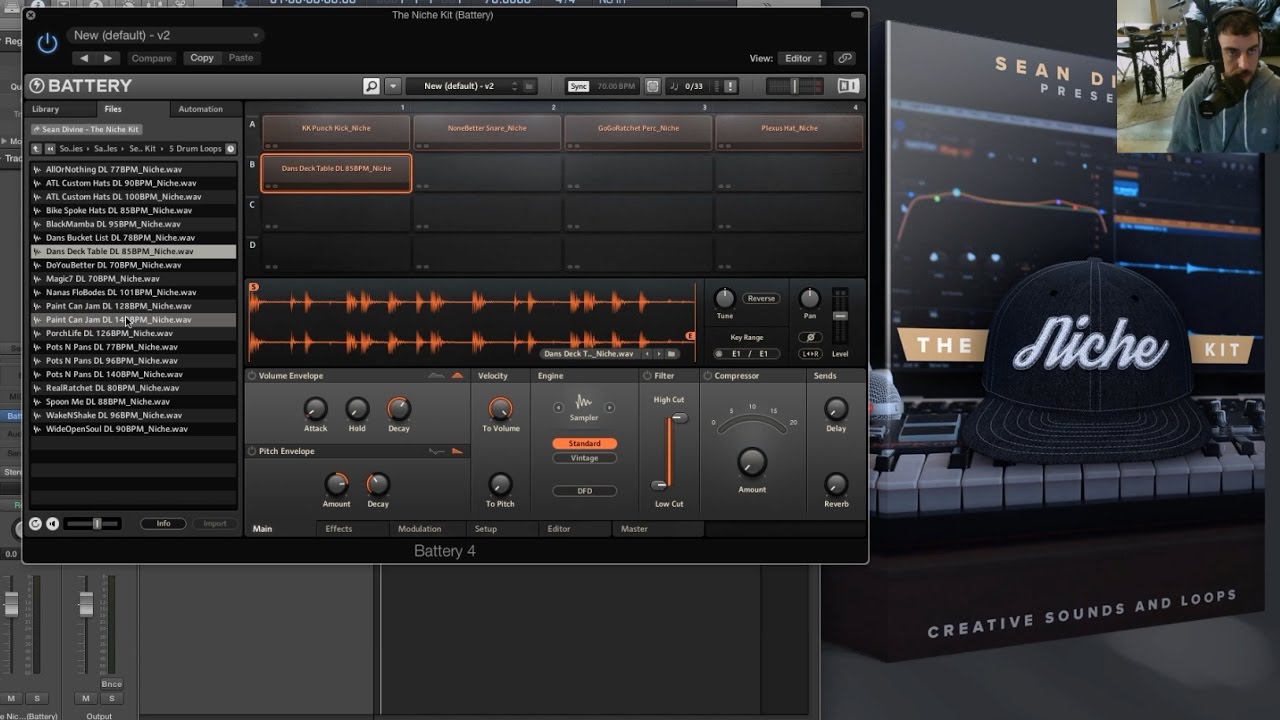The width and height of the screenshot is (1280, 720).
Task: Click the square icon next to BPM
Action: pos(652,86)
